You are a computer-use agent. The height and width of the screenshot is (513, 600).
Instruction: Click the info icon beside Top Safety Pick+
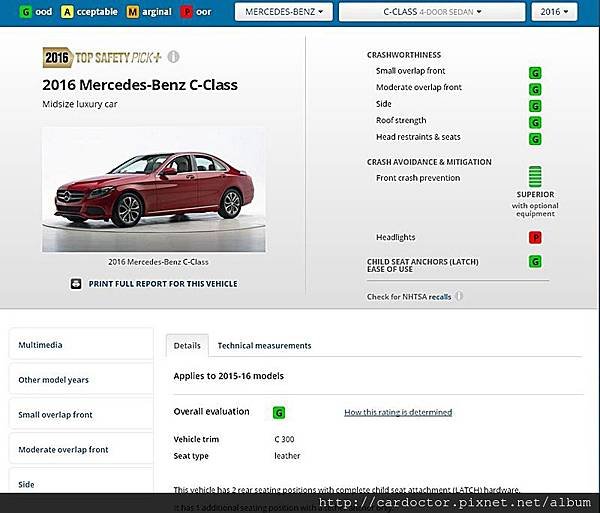point(173,57)
